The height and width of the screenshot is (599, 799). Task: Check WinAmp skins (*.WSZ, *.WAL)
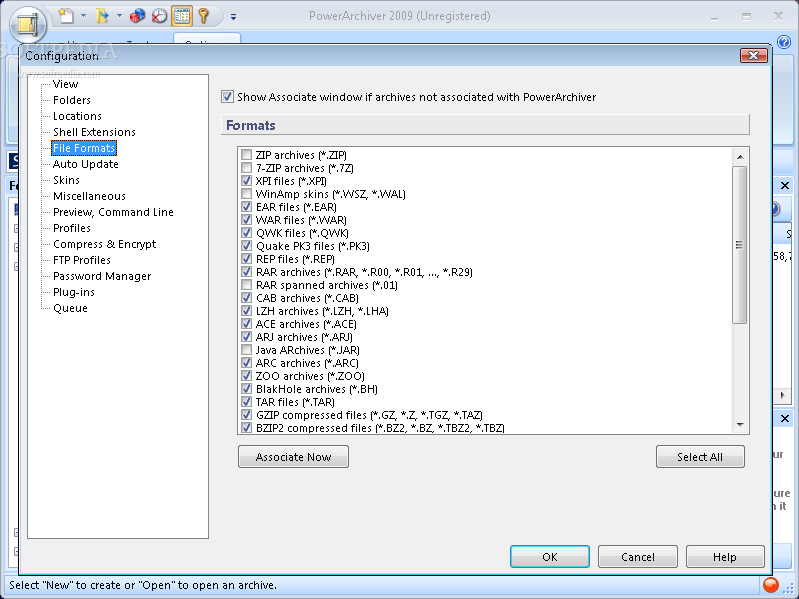247,194
